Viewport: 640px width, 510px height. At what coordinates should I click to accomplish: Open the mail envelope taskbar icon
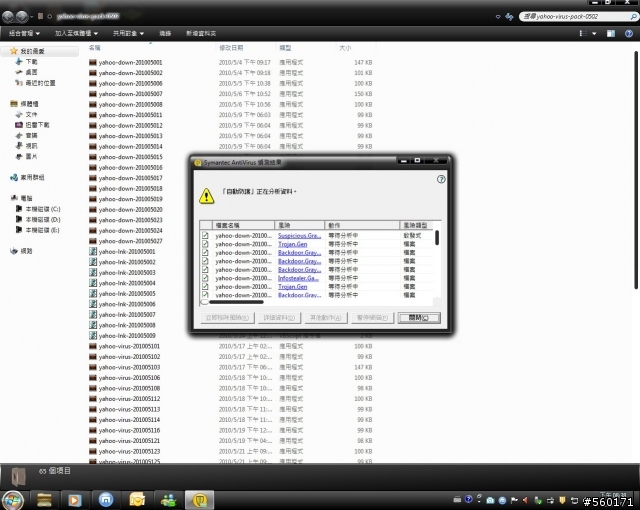click(x=137, y=500)
